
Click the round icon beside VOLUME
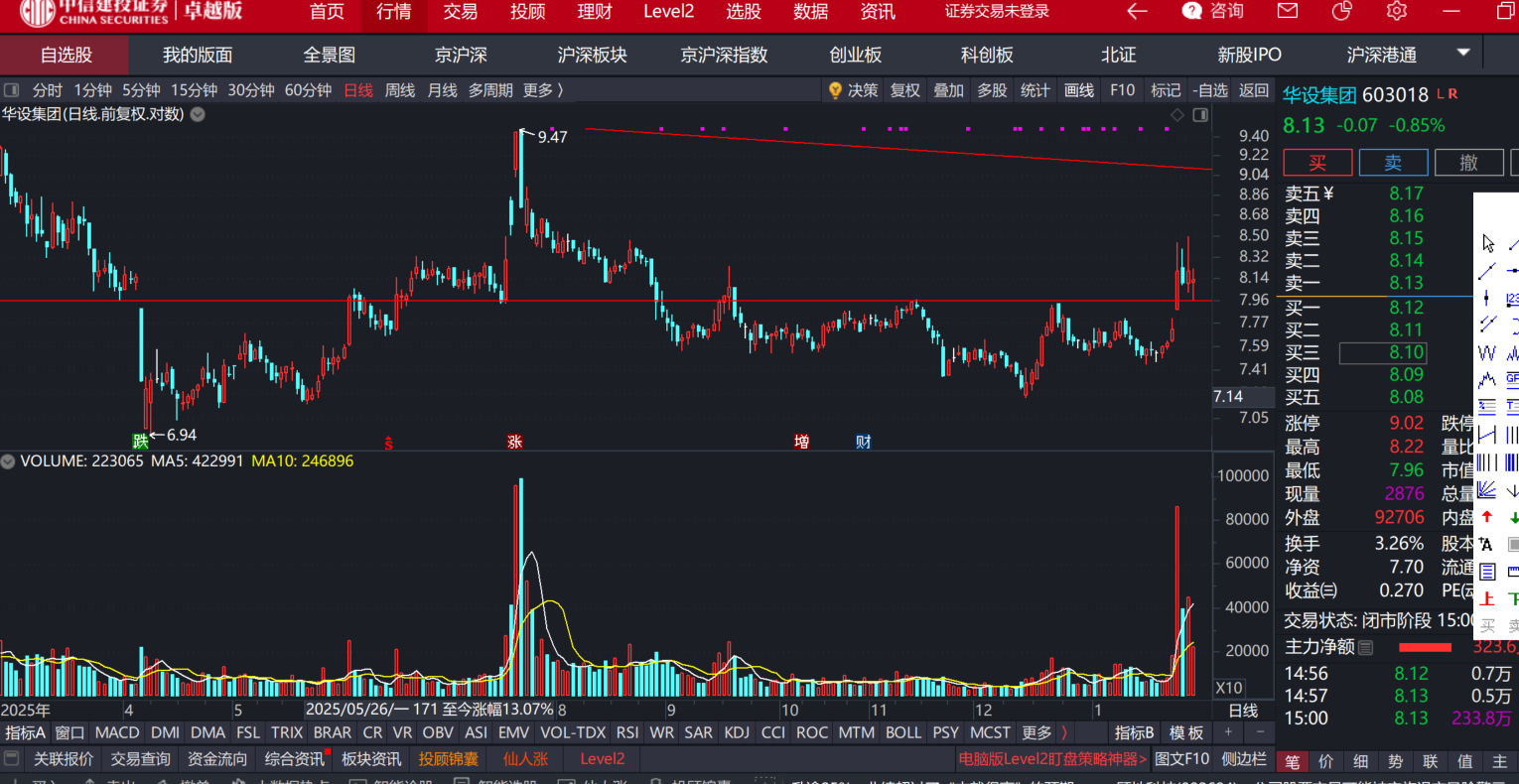coord(9,461)
